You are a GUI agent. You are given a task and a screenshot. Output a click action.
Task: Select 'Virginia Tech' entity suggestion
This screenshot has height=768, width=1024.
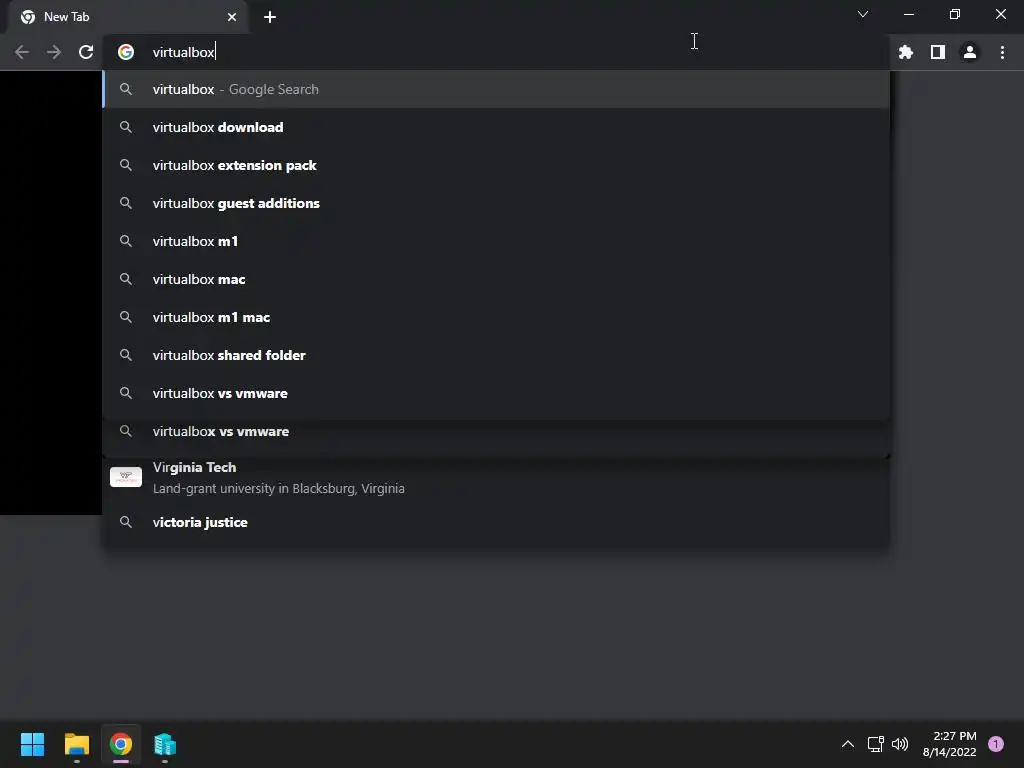pos(496,477)
